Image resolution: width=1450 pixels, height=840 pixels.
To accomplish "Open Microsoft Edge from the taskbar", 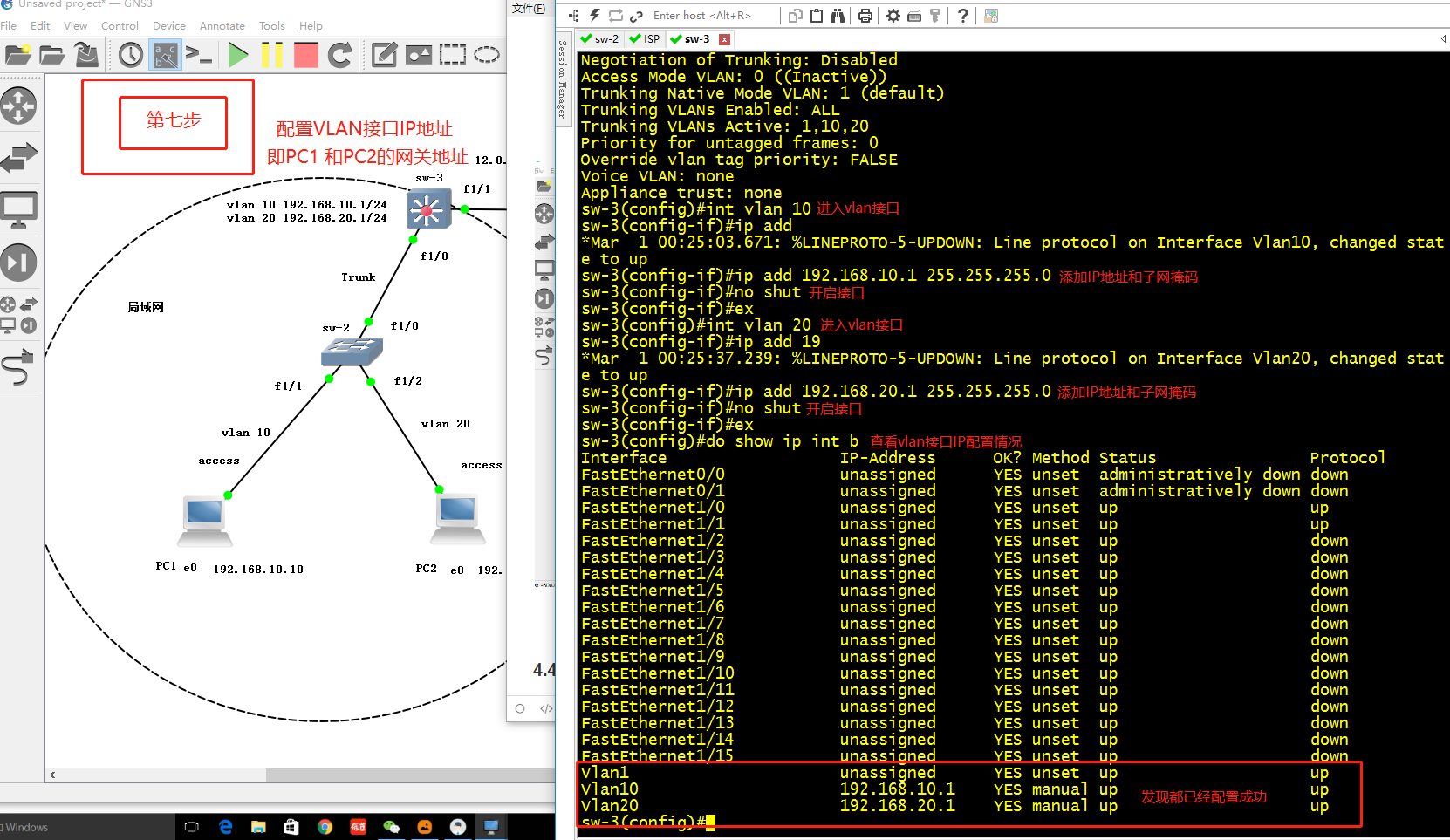I will pos(226,827).
